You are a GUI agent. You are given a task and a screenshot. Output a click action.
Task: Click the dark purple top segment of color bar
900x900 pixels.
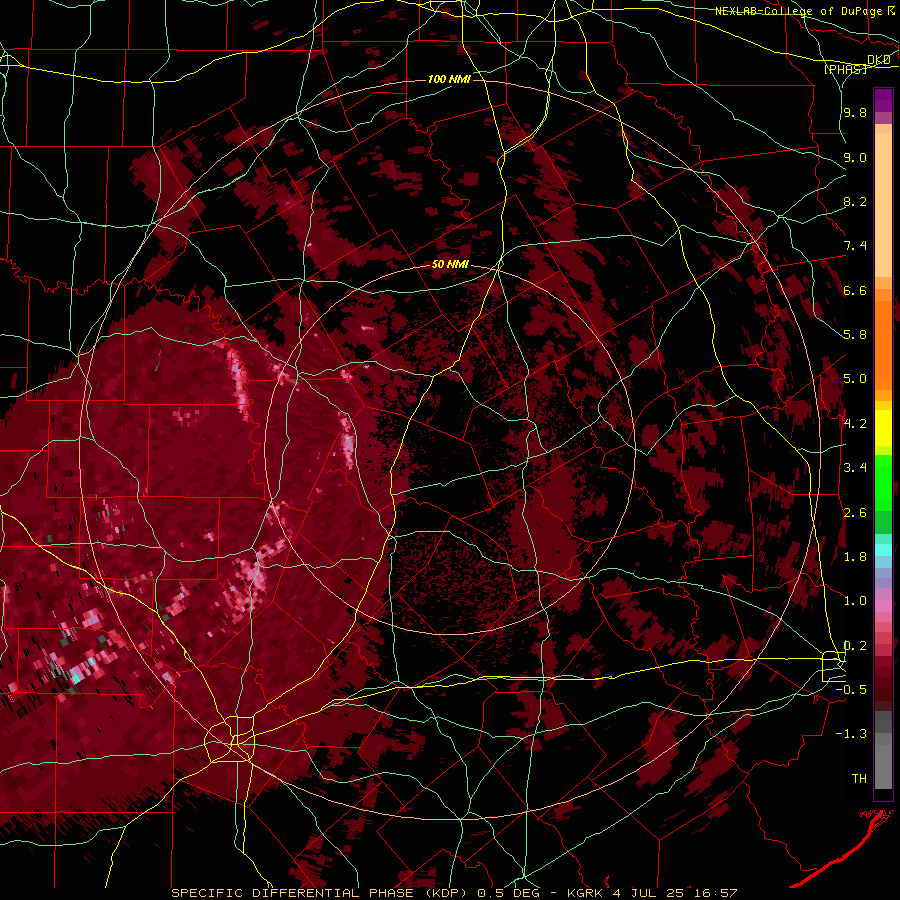pos(883,100)
